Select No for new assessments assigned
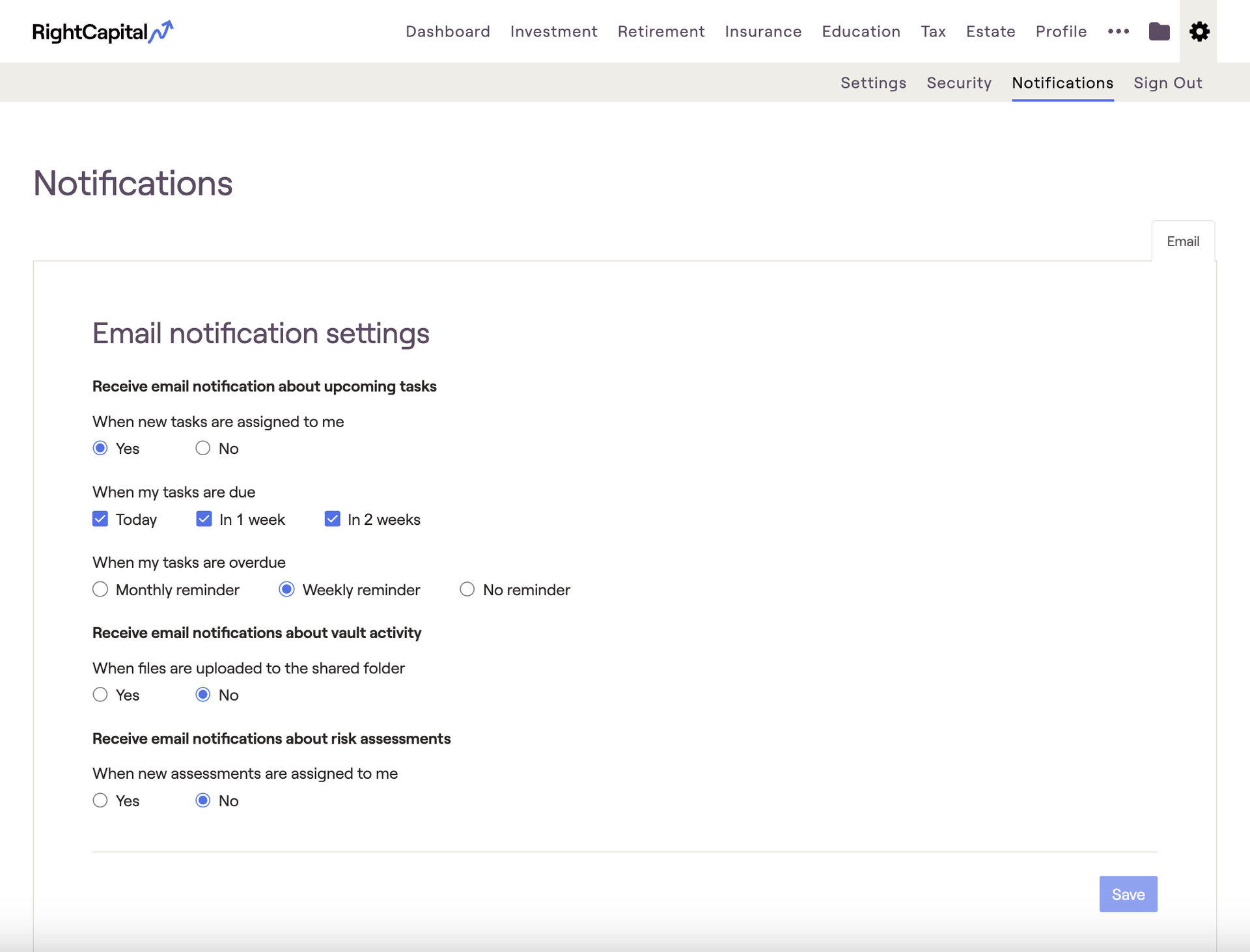 point(203,800)
